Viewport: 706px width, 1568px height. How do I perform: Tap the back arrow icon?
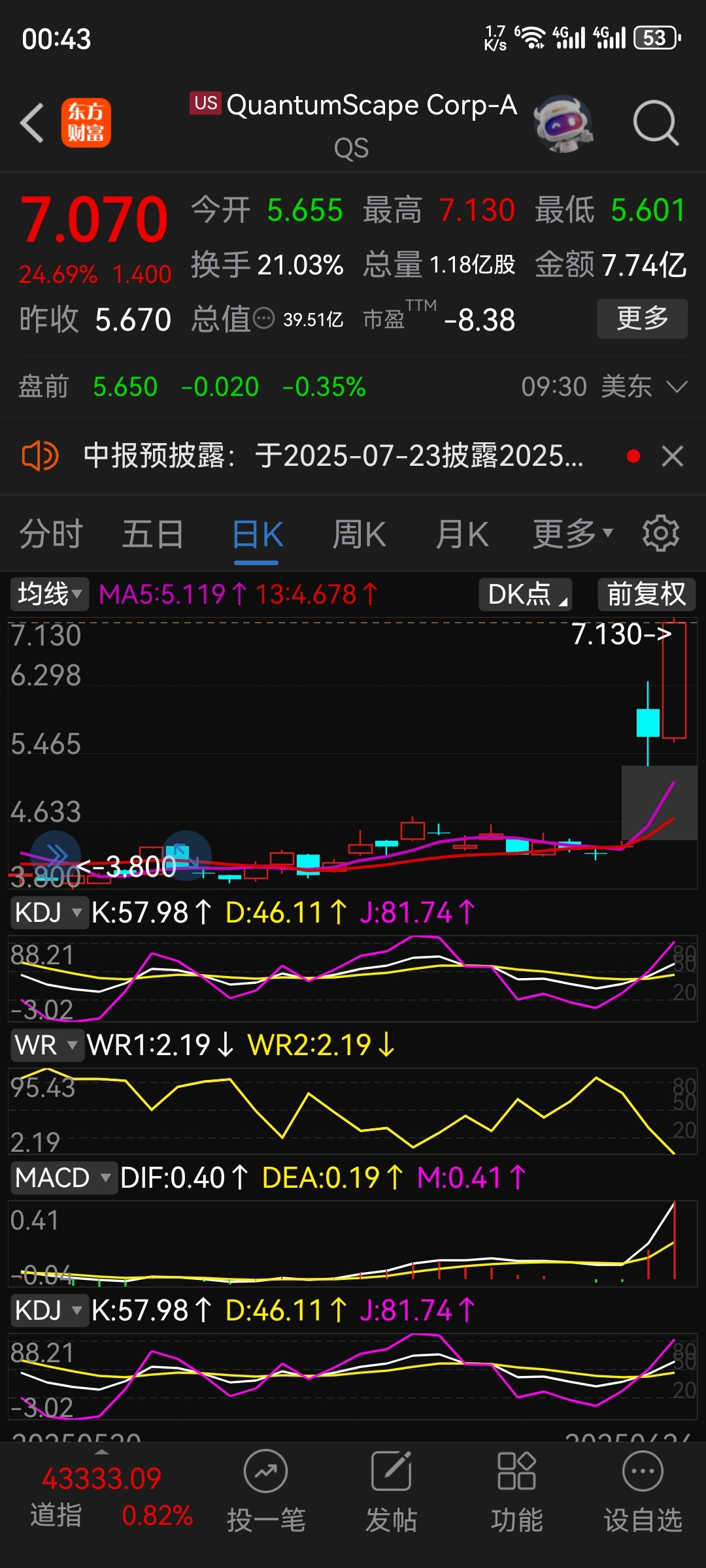click(x=32, y=122)
